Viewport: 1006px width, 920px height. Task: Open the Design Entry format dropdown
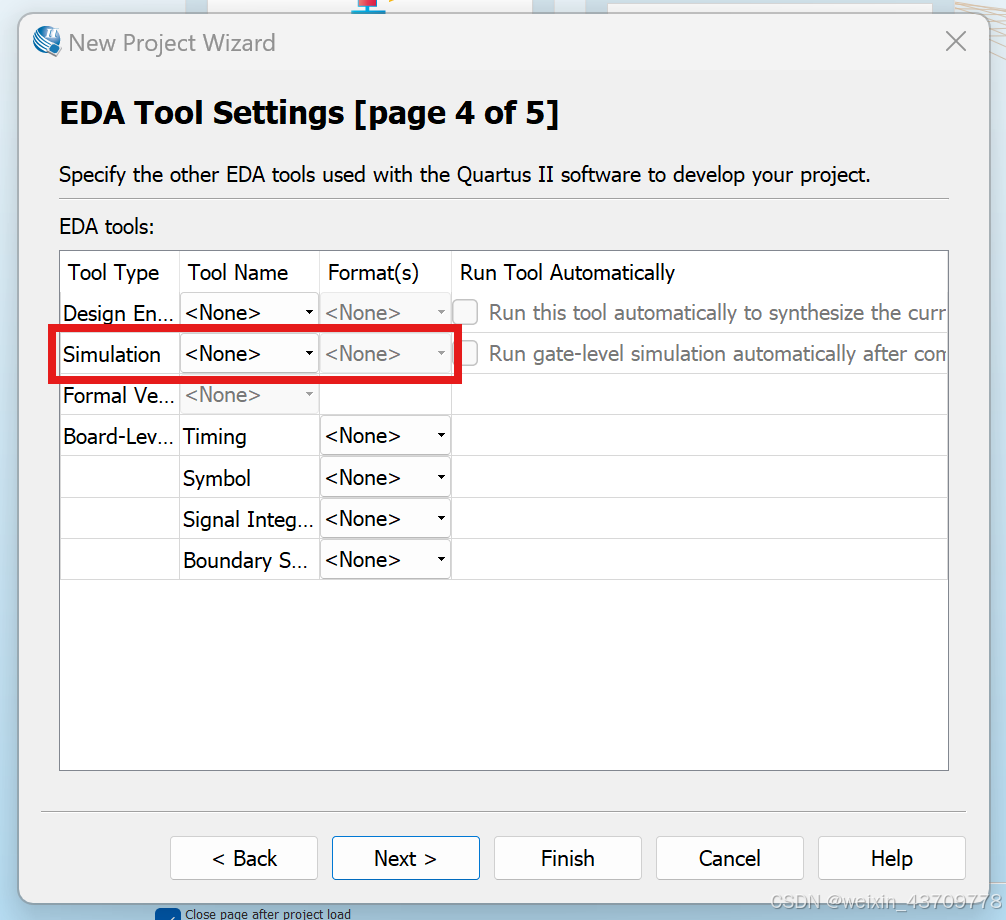(385, 312)
